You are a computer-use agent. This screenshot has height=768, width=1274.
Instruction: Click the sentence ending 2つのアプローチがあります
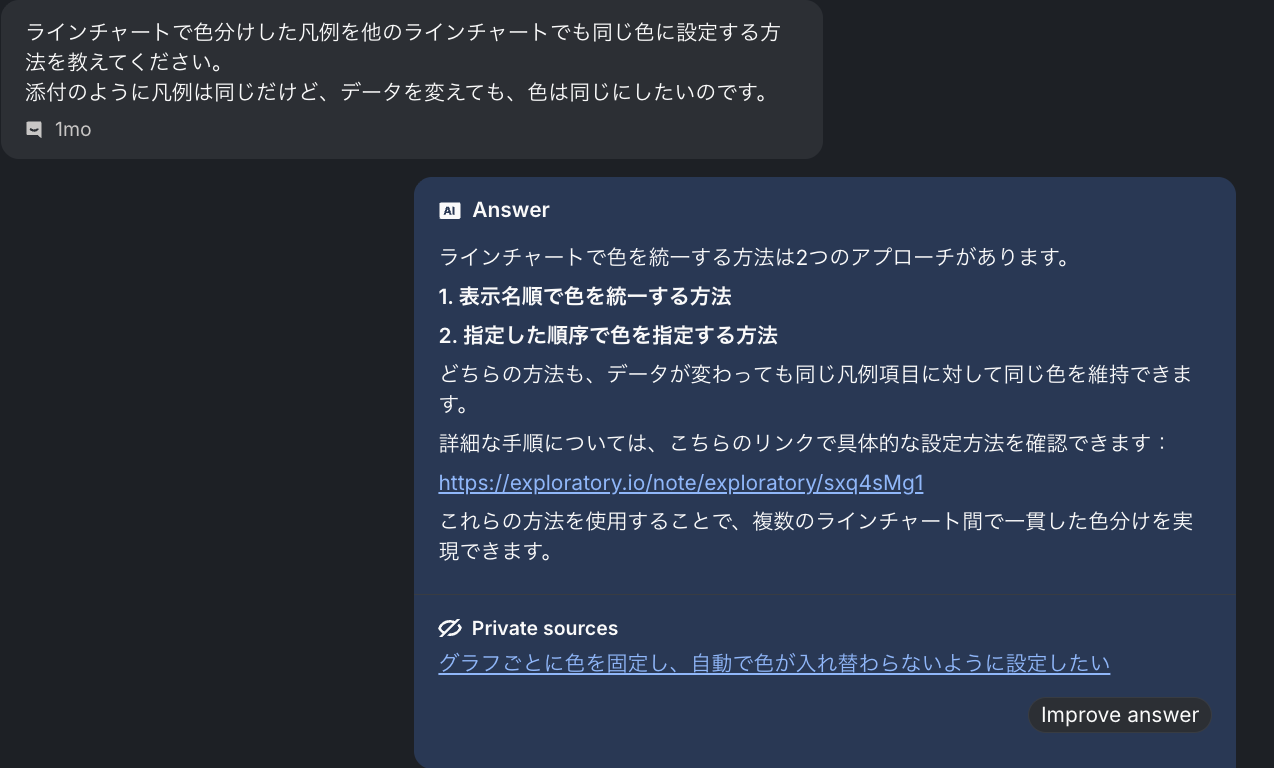coord(755,257)
